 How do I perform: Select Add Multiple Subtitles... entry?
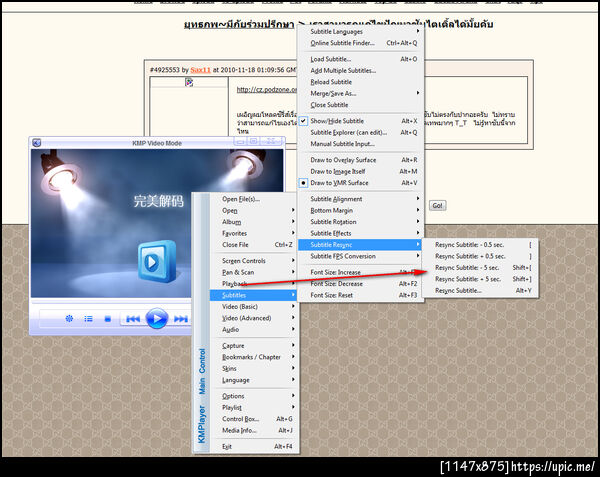tap(360, 70)
